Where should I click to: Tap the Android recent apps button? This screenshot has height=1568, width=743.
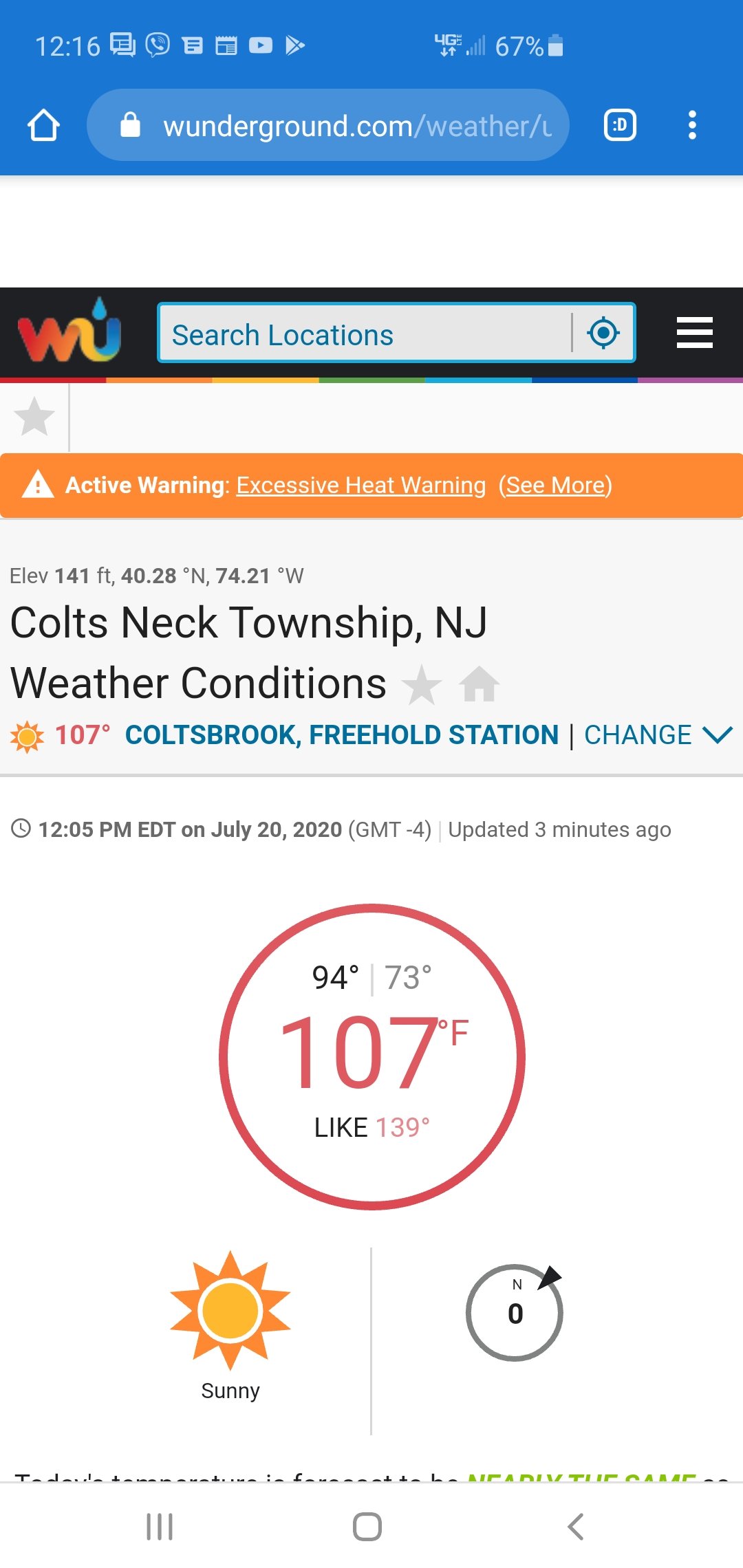pos(160,1527)
